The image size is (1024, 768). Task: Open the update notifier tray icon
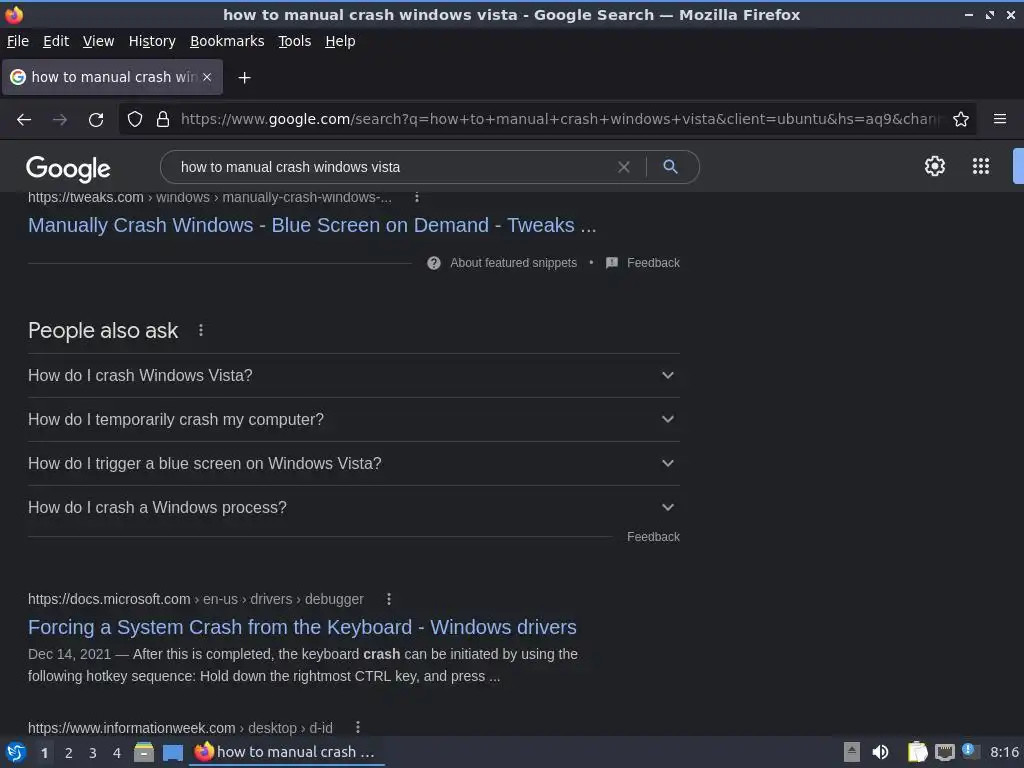pos(970,752)
